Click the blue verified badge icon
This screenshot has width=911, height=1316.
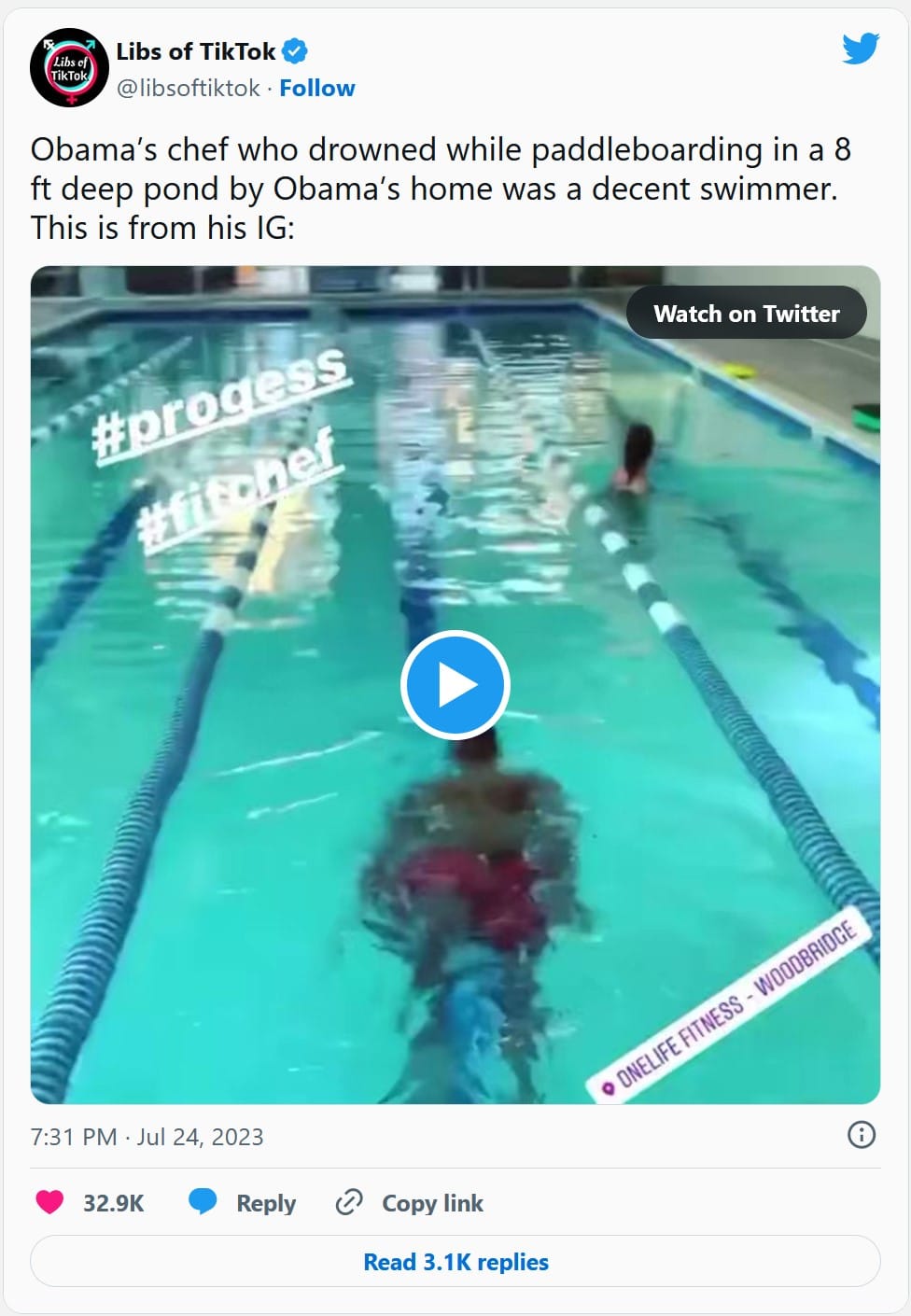click(295, 51)
